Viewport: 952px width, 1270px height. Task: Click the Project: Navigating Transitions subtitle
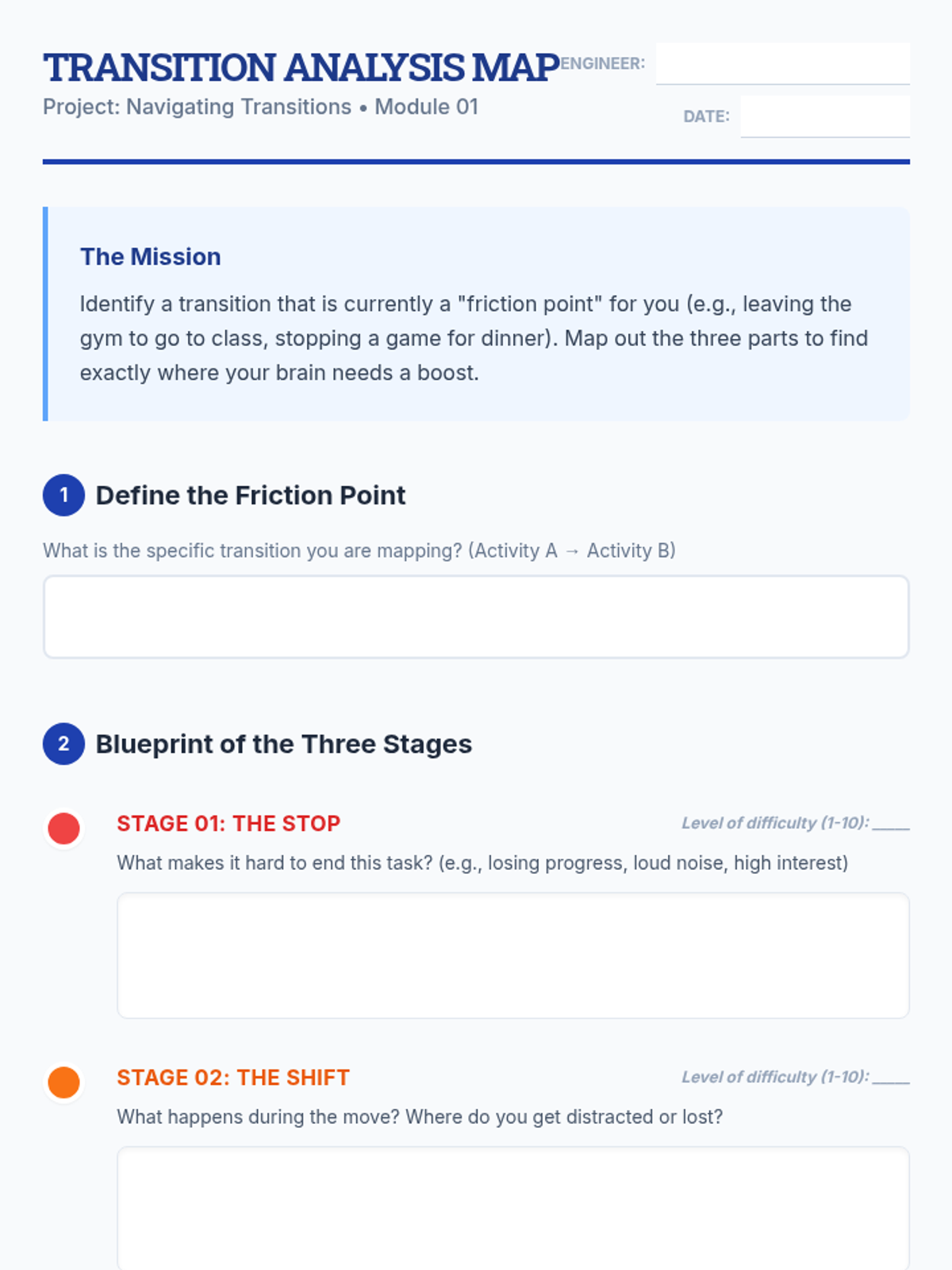(x=260, y=107)
